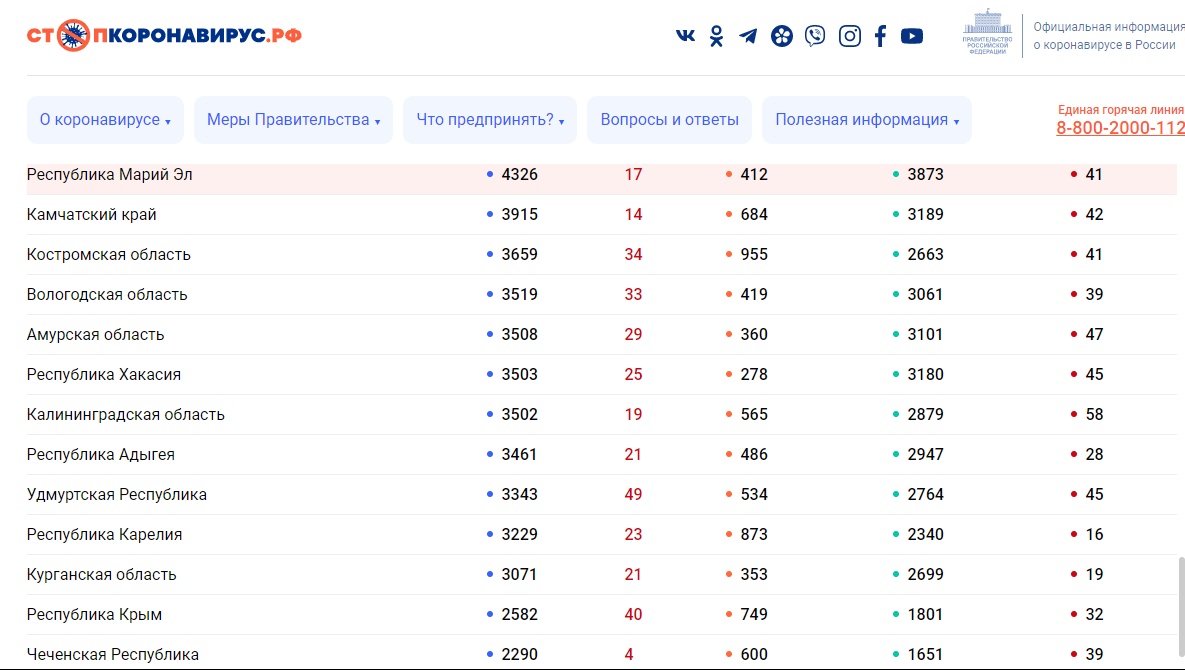Open the Telegram channel icon
The width and height of the screenshot is (1185, 670).
pos(748,35)
